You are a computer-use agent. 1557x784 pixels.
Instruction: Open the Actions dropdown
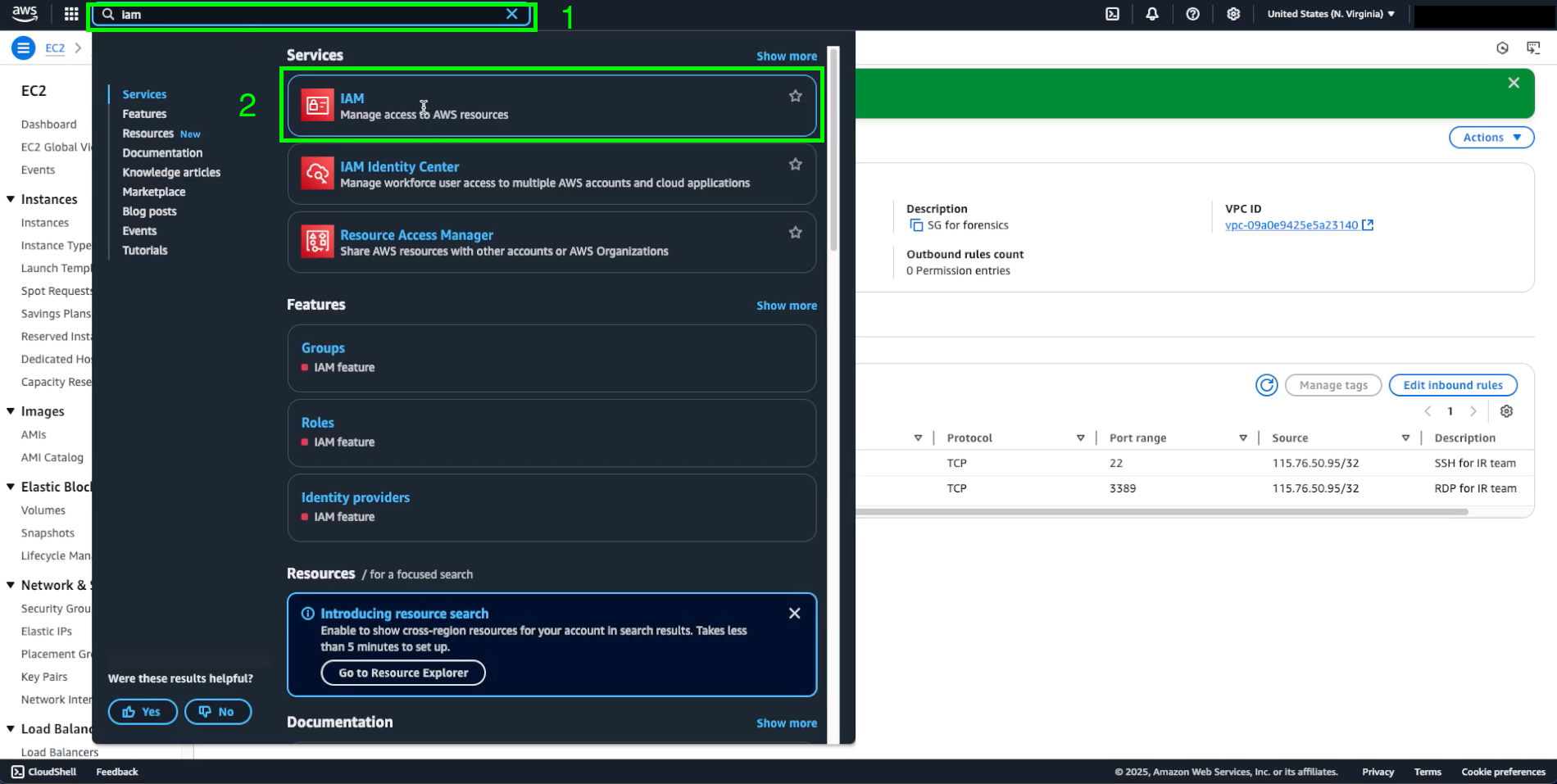(1492, 138)
